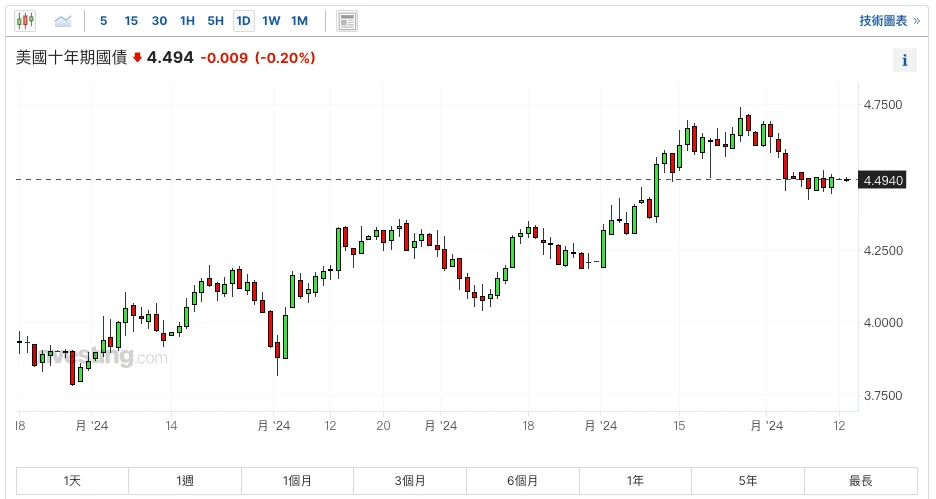Switch to the area chart icon
The image size is (936, 499).
click(63, 20)
